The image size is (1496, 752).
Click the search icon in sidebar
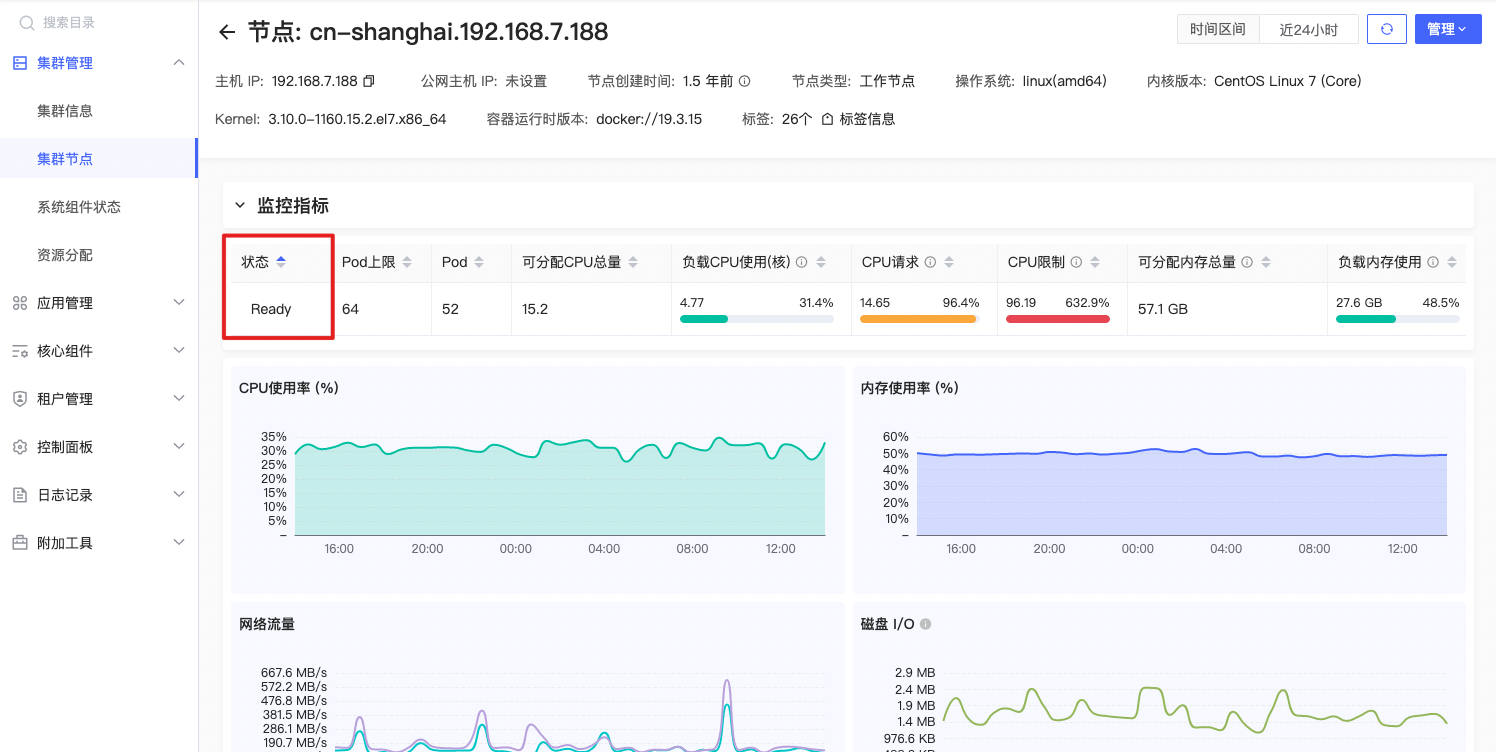coord(27,22)
